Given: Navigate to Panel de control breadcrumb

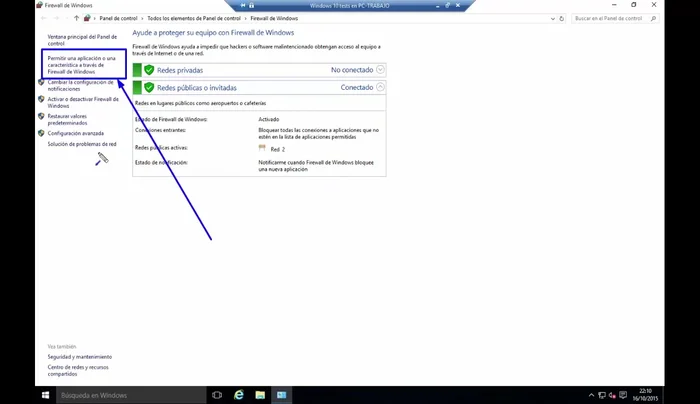Looking at the screenshot, I should click(x=118, y=18).
